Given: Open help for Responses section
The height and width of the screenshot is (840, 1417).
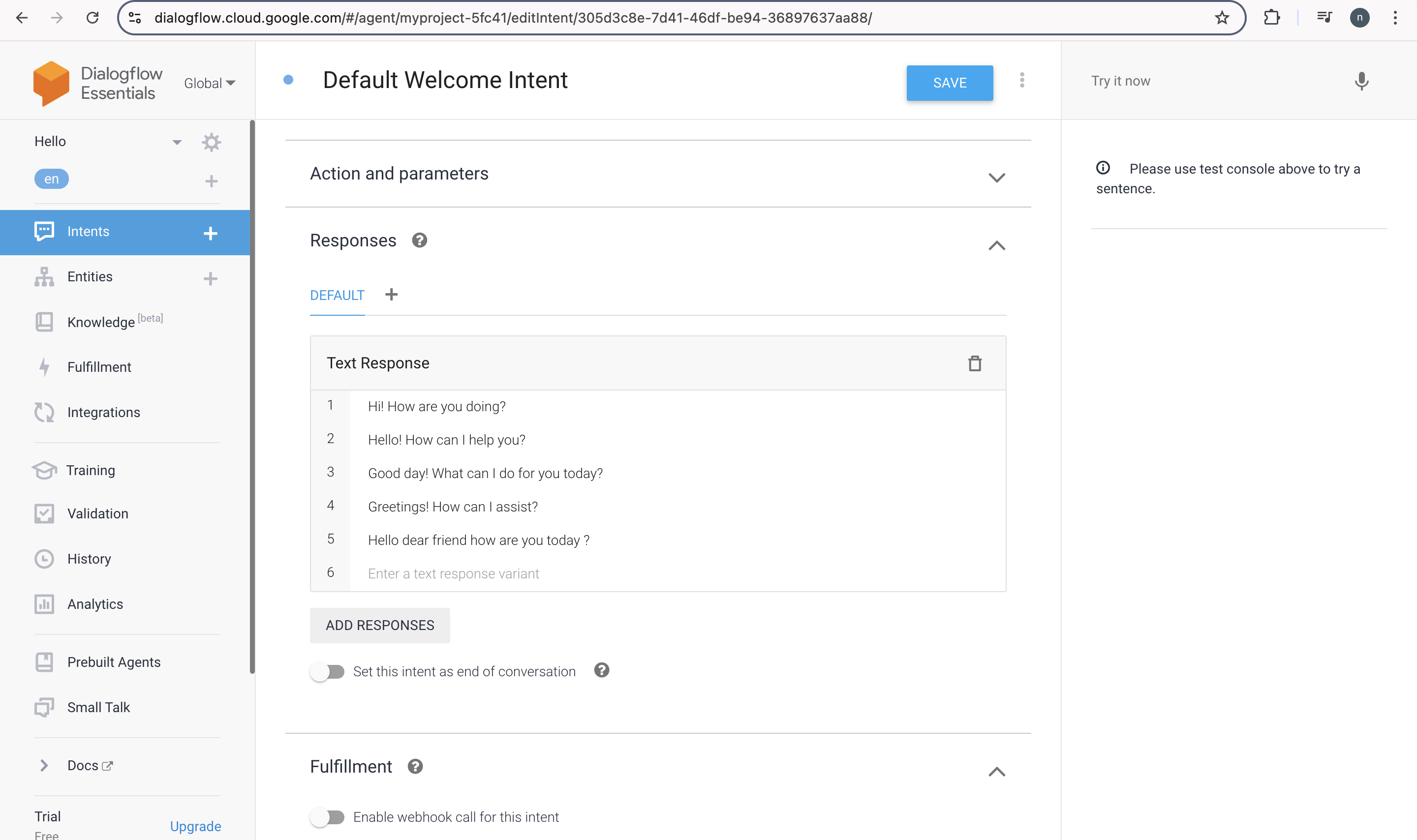Looking at the screenshot, I should 420,240.
